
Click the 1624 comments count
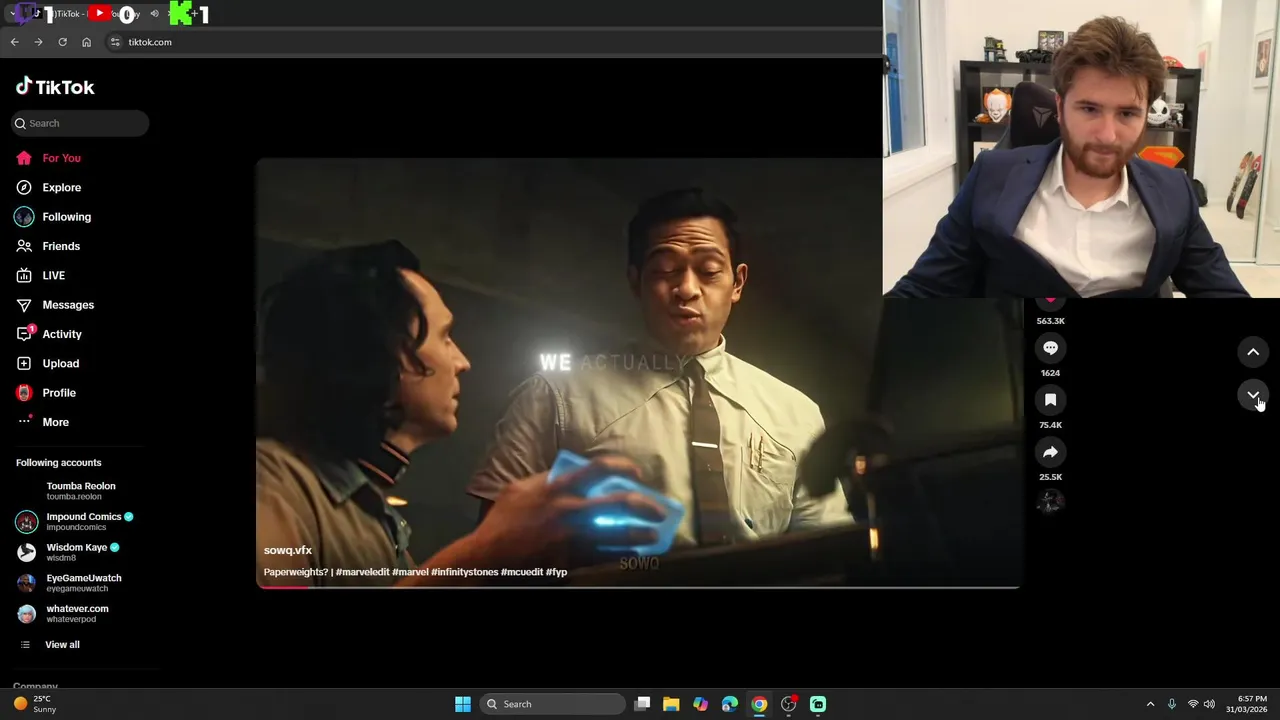click(x=1050, y=373)
